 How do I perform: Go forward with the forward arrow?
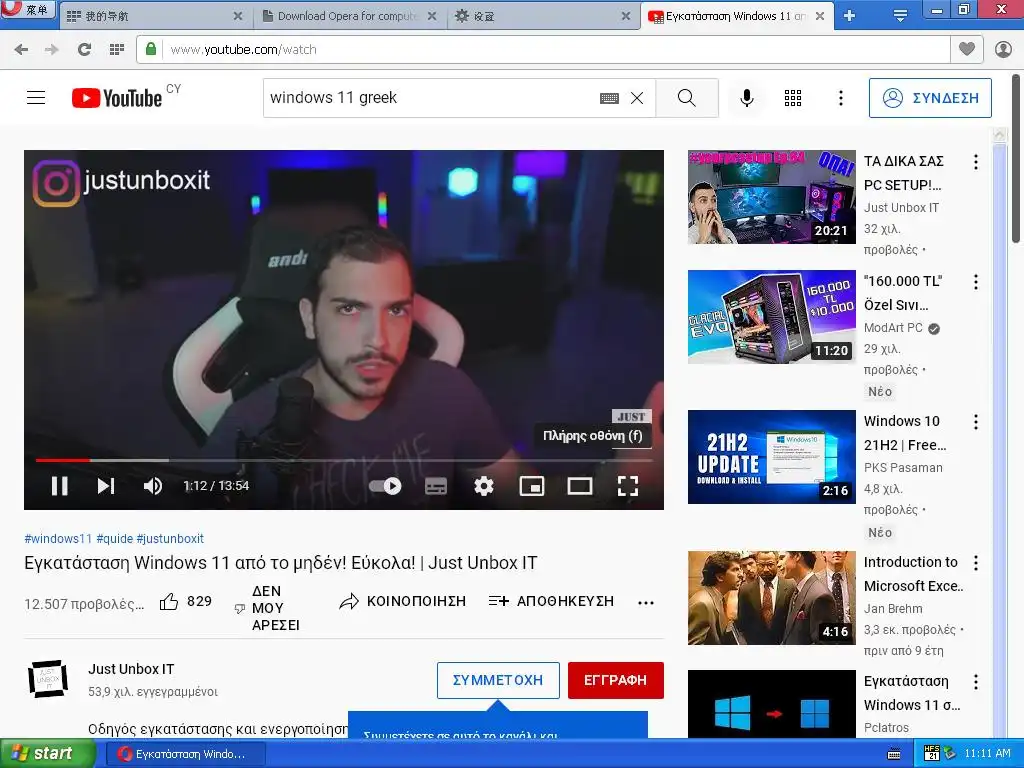(52, 50)
